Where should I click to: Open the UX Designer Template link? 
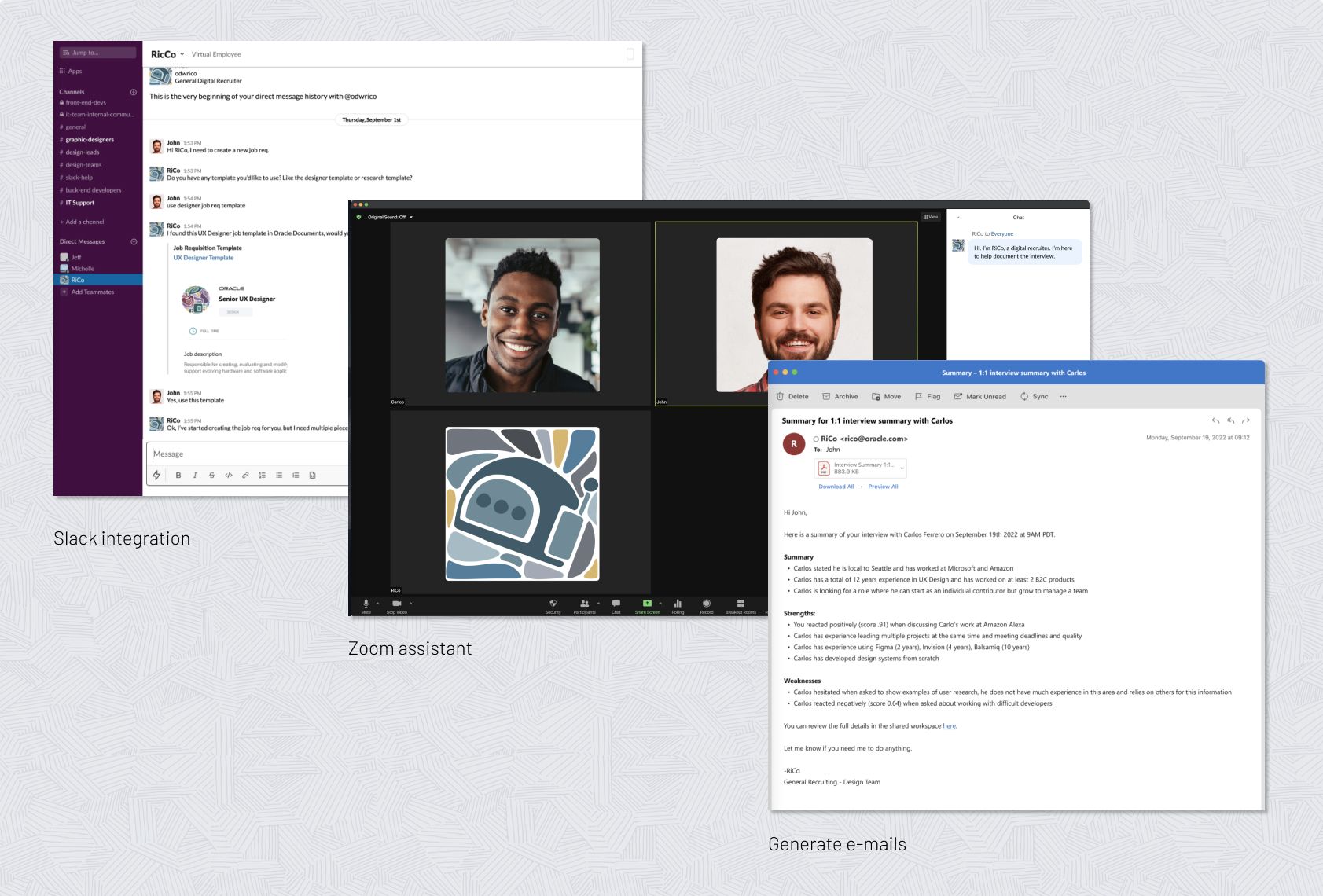(204, 258)
